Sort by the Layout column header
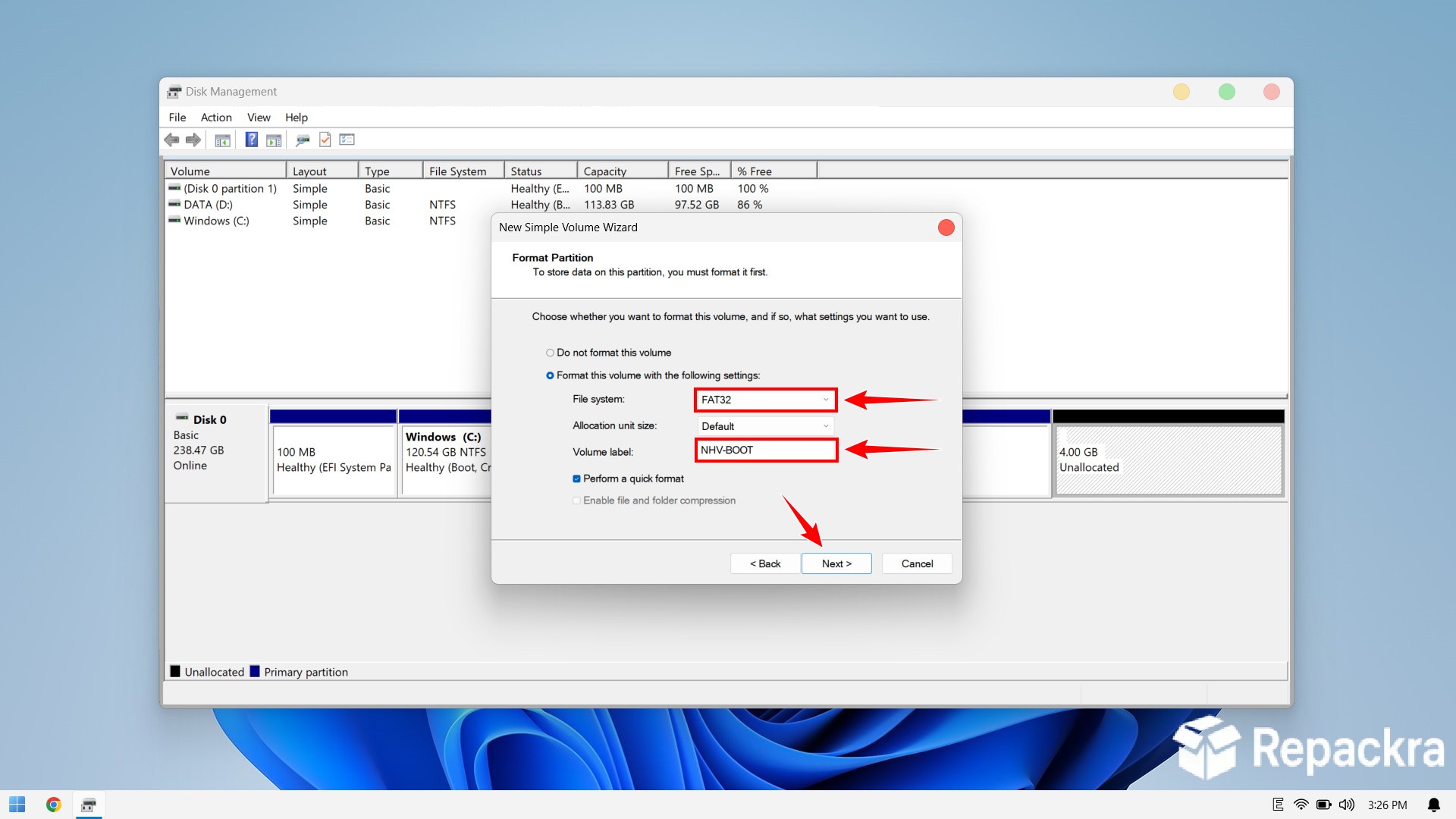1456x819 pixels. (x=322, y=171)
